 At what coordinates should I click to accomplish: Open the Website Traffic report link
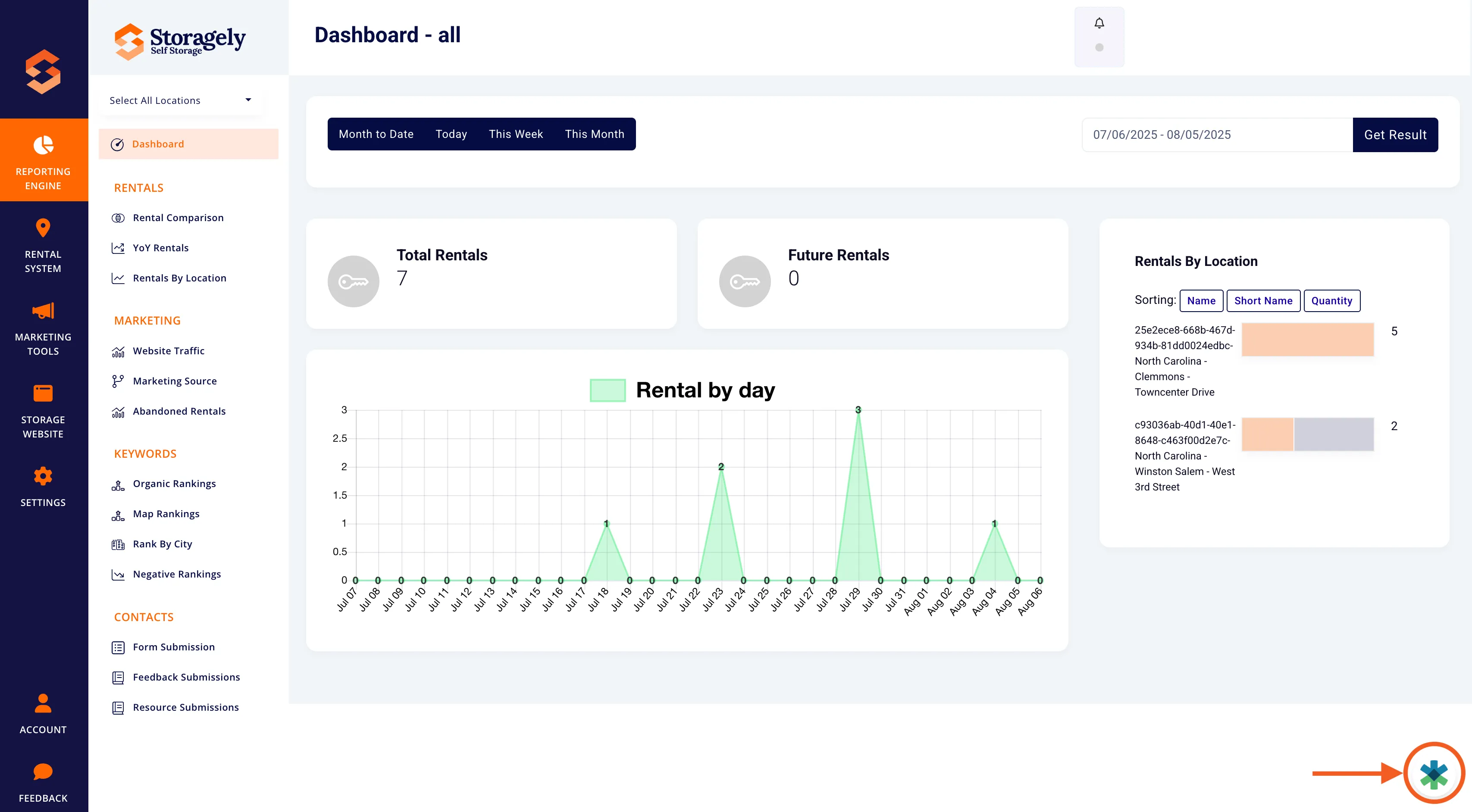[168, 350]
